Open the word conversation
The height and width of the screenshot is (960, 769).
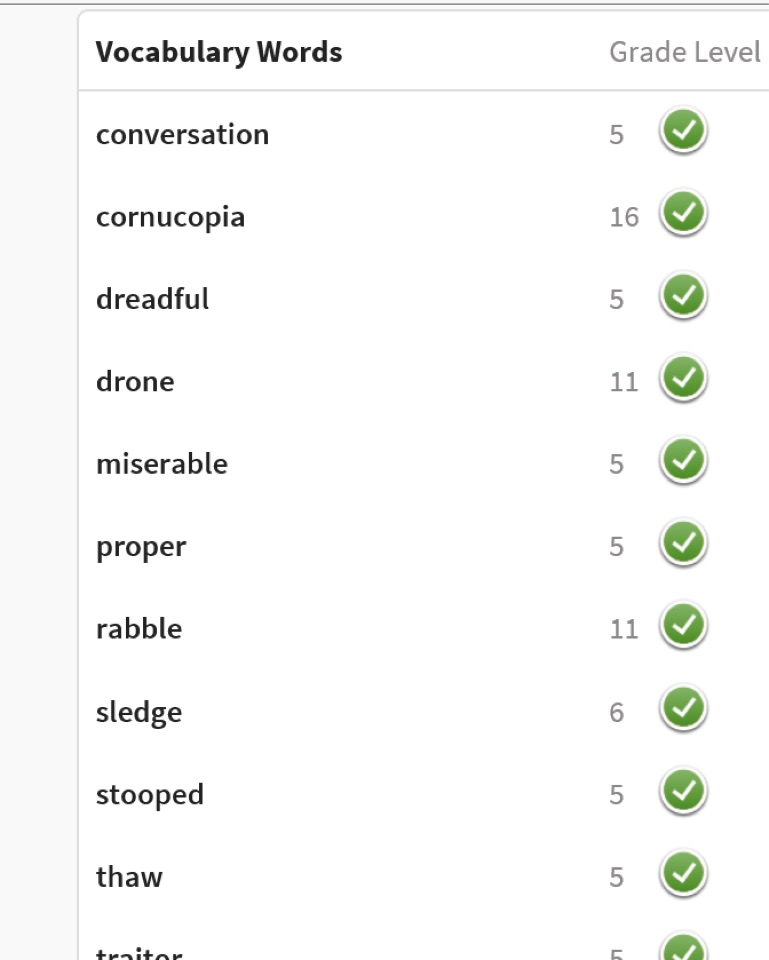click(x=182, y=134)
